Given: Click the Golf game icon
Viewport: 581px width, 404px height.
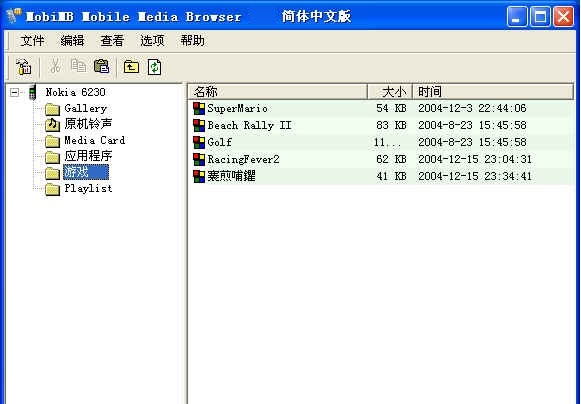Looking at the screenshot, I should click(x=199, y=142).
